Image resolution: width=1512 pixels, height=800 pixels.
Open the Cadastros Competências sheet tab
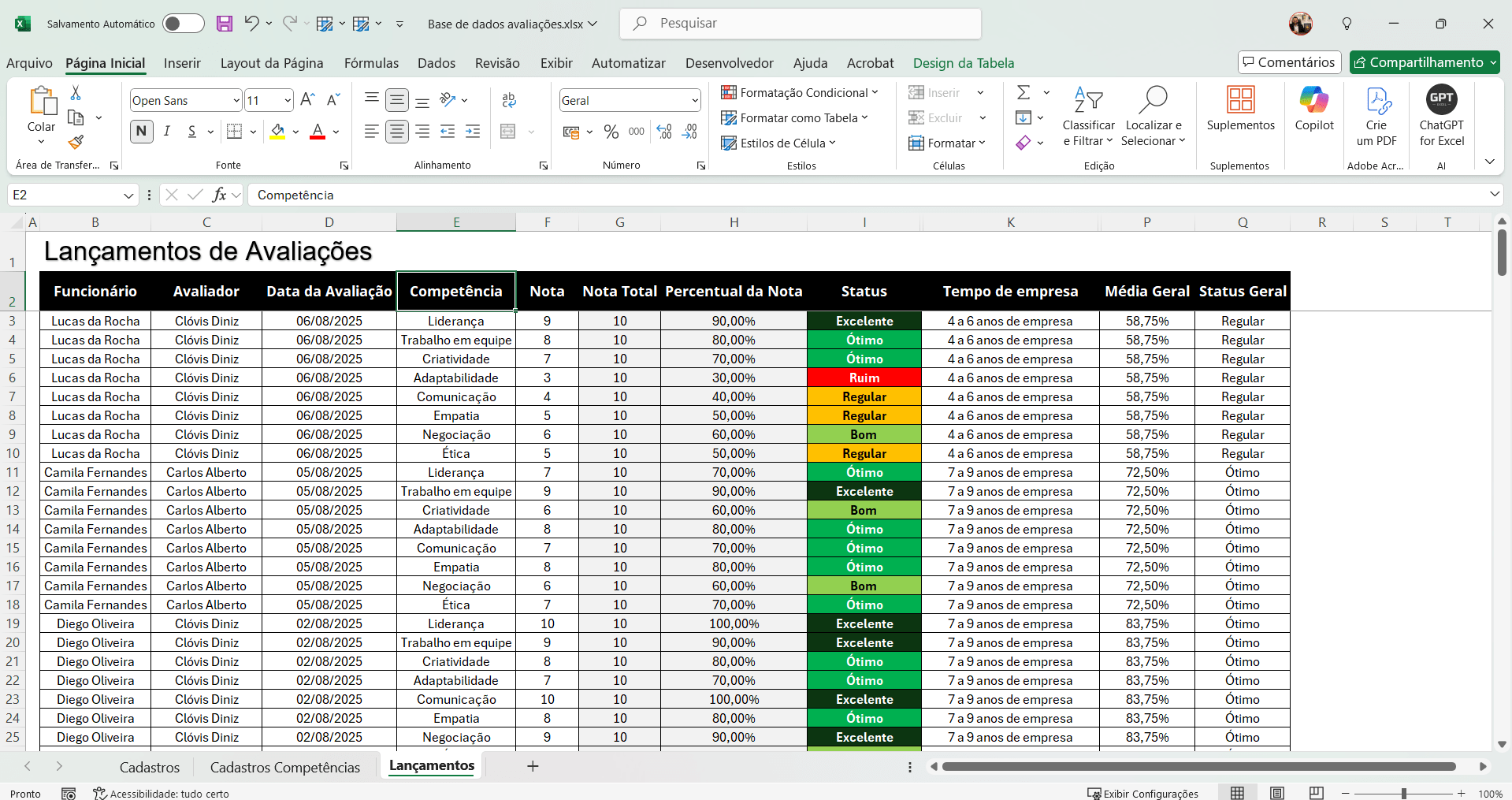pos(284,767)
